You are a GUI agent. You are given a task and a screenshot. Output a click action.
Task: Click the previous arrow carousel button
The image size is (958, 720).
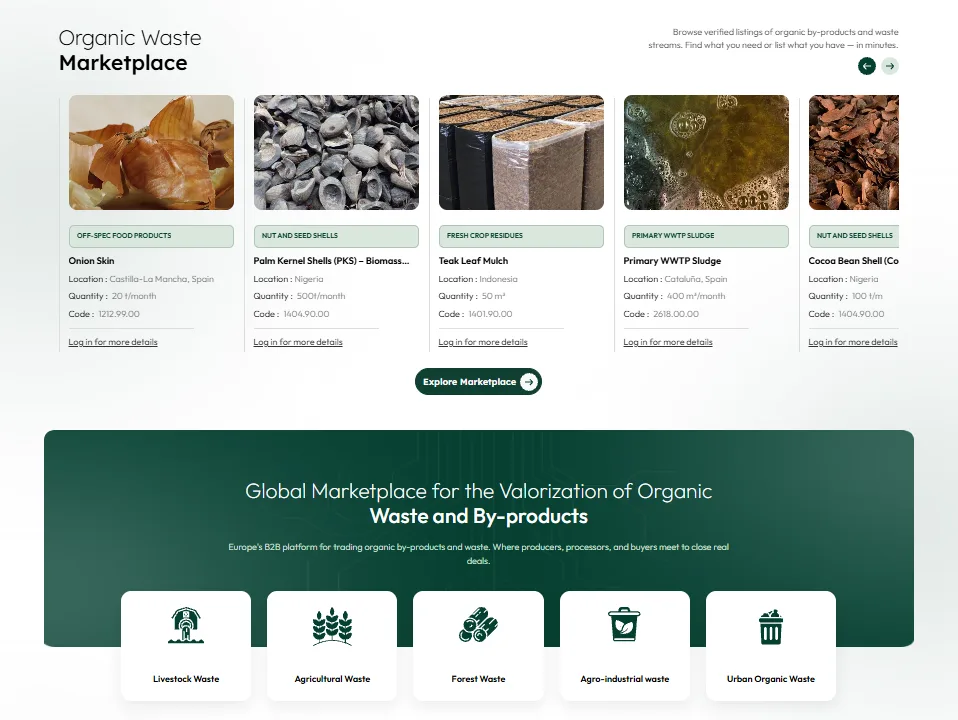[x=866, y=66]
